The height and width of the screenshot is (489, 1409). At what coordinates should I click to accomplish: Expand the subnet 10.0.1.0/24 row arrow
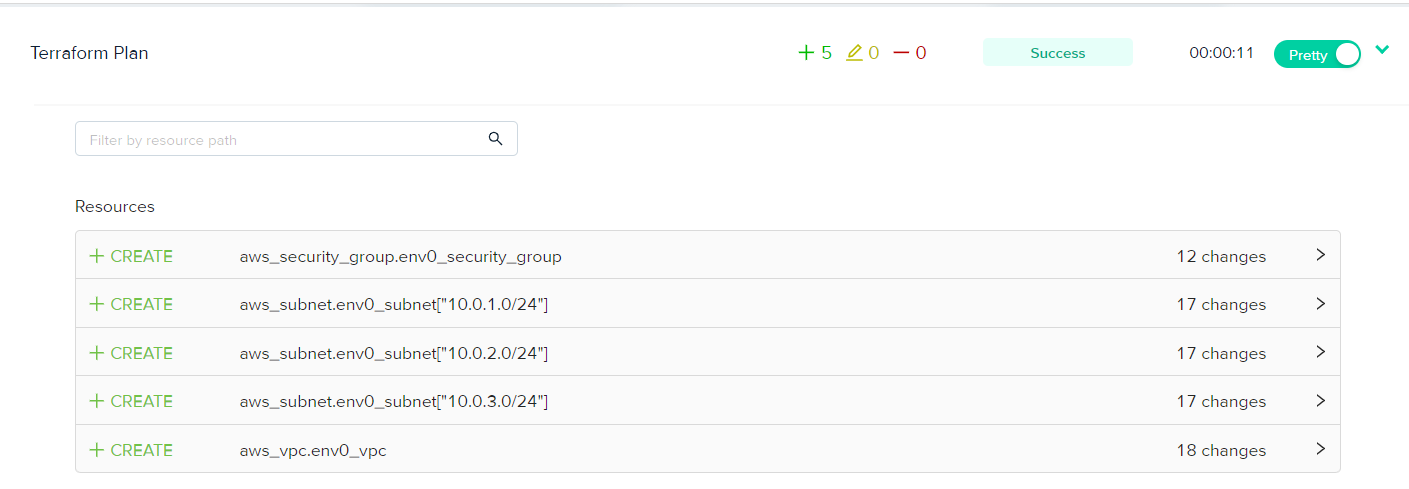[x=1321, y=303]
